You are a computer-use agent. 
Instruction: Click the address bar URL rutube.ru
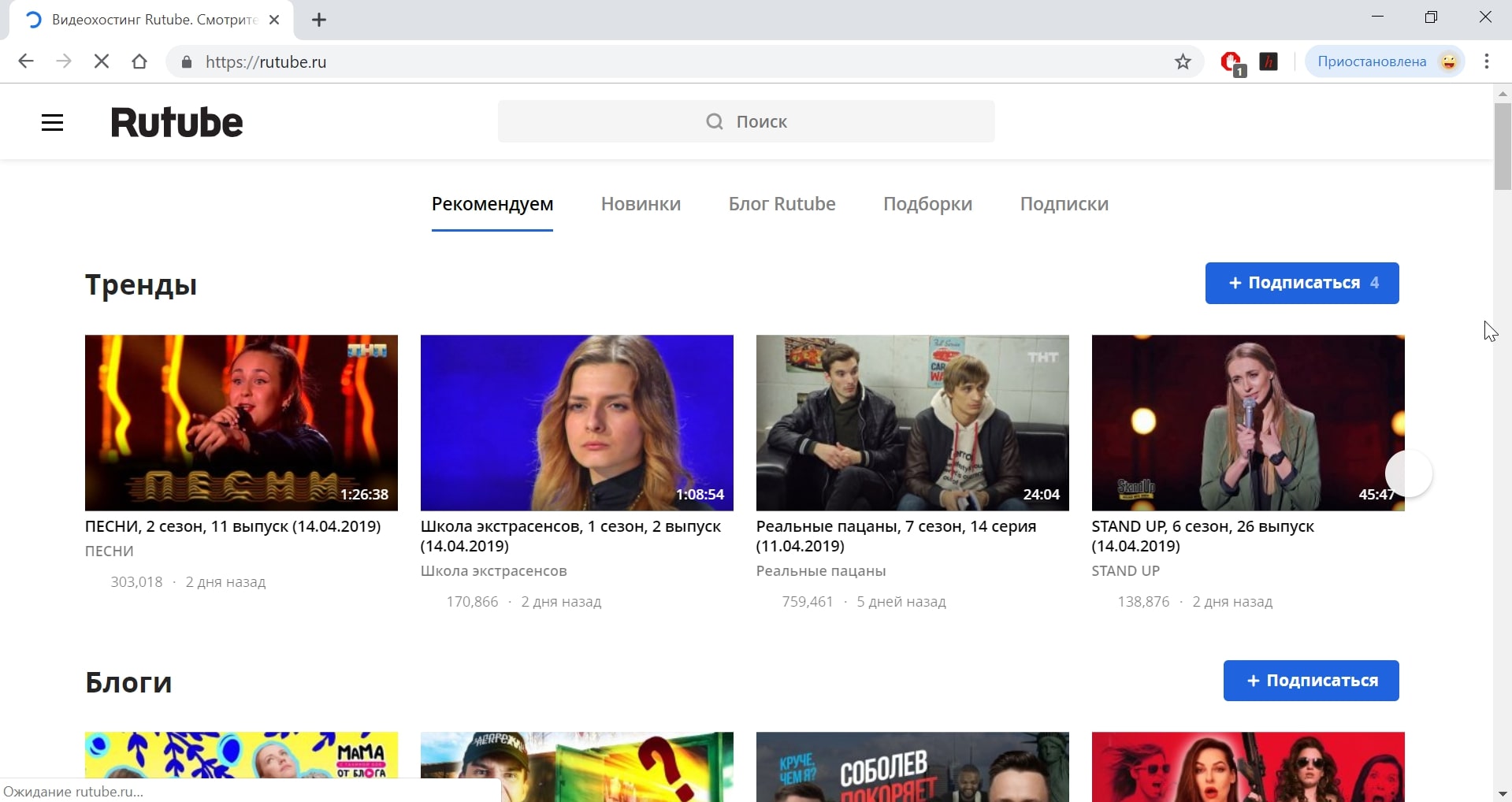tap(266, 61)
